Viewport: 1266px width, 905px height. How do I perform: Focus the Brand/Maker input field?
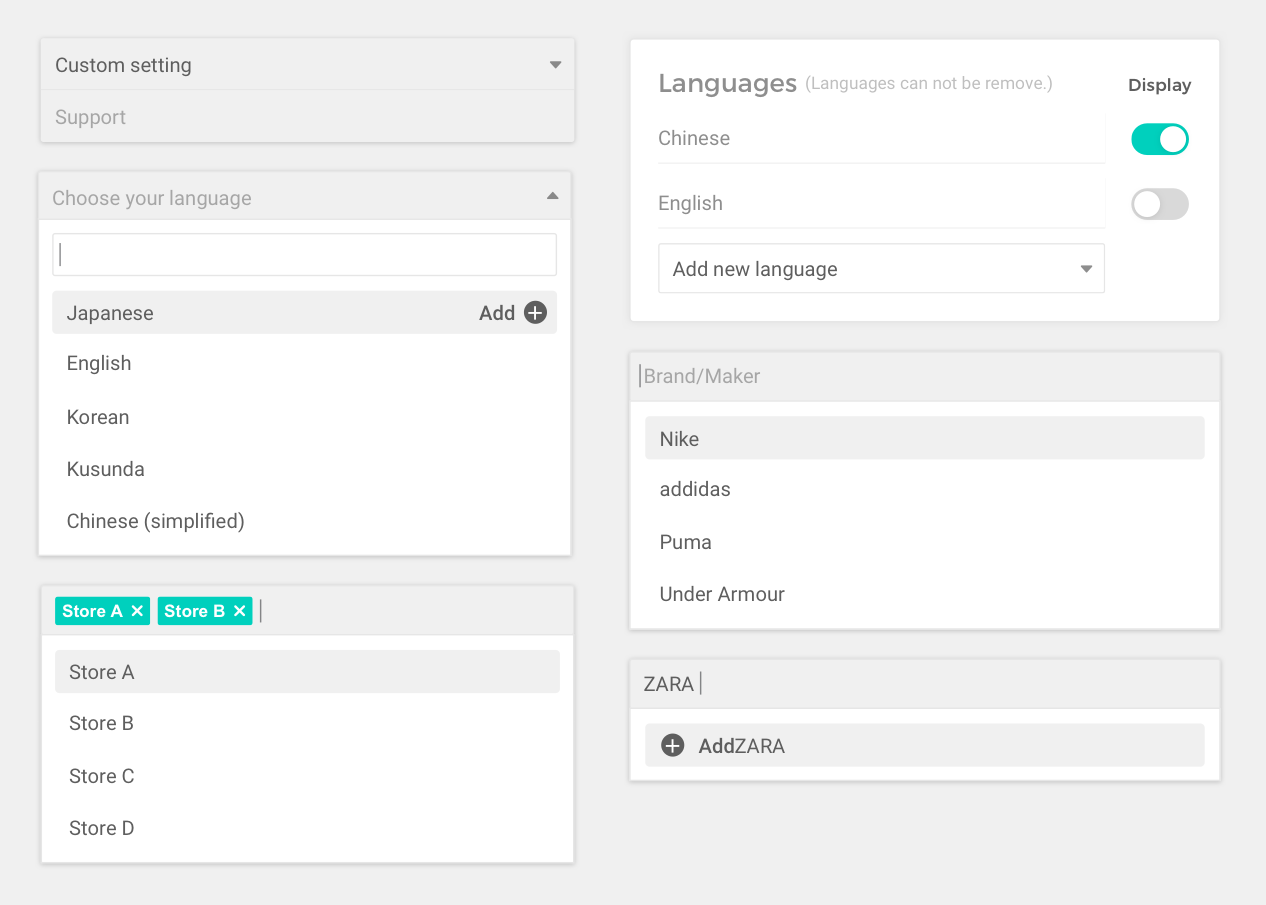(924, 377)
